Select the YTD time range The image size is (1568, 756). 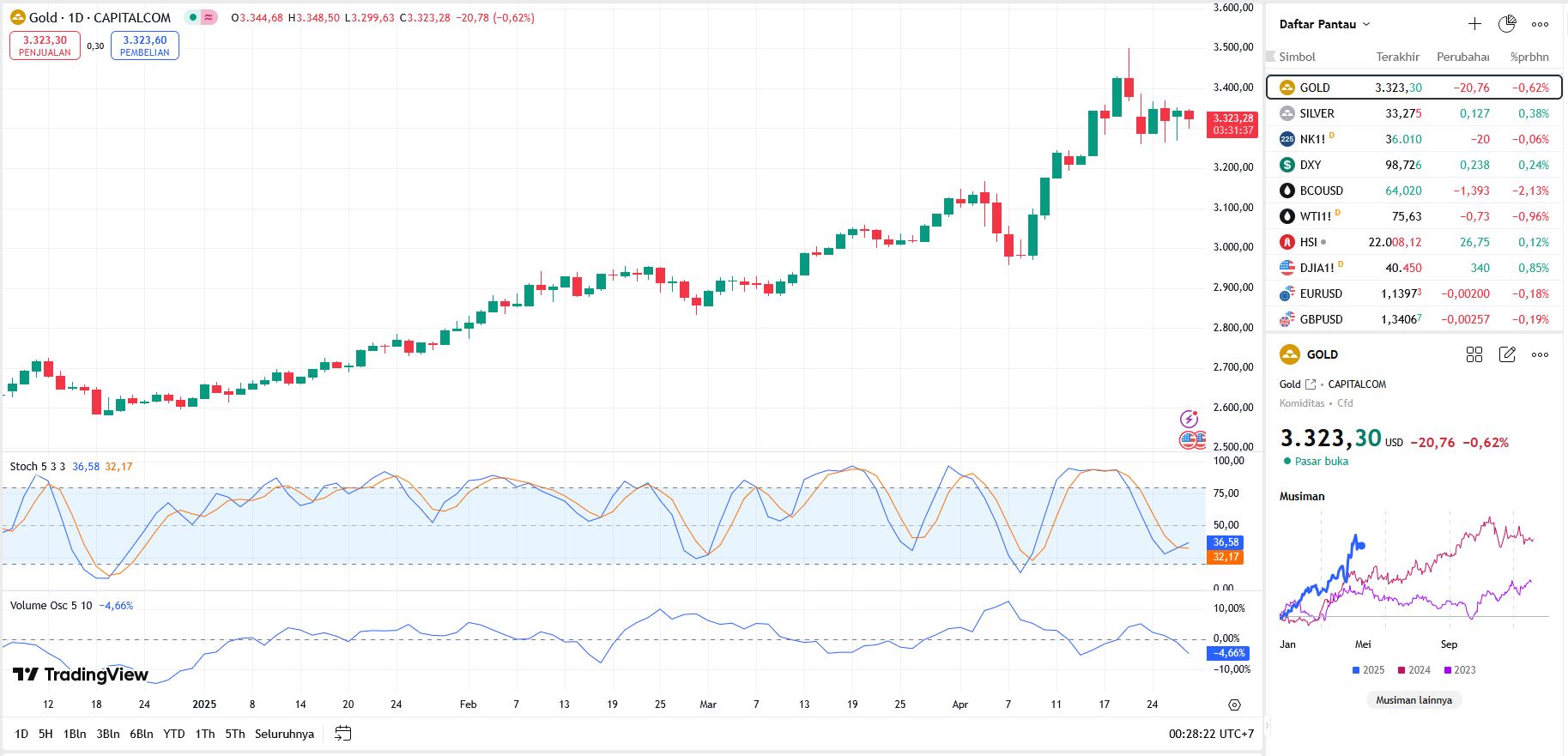(174, 734)
